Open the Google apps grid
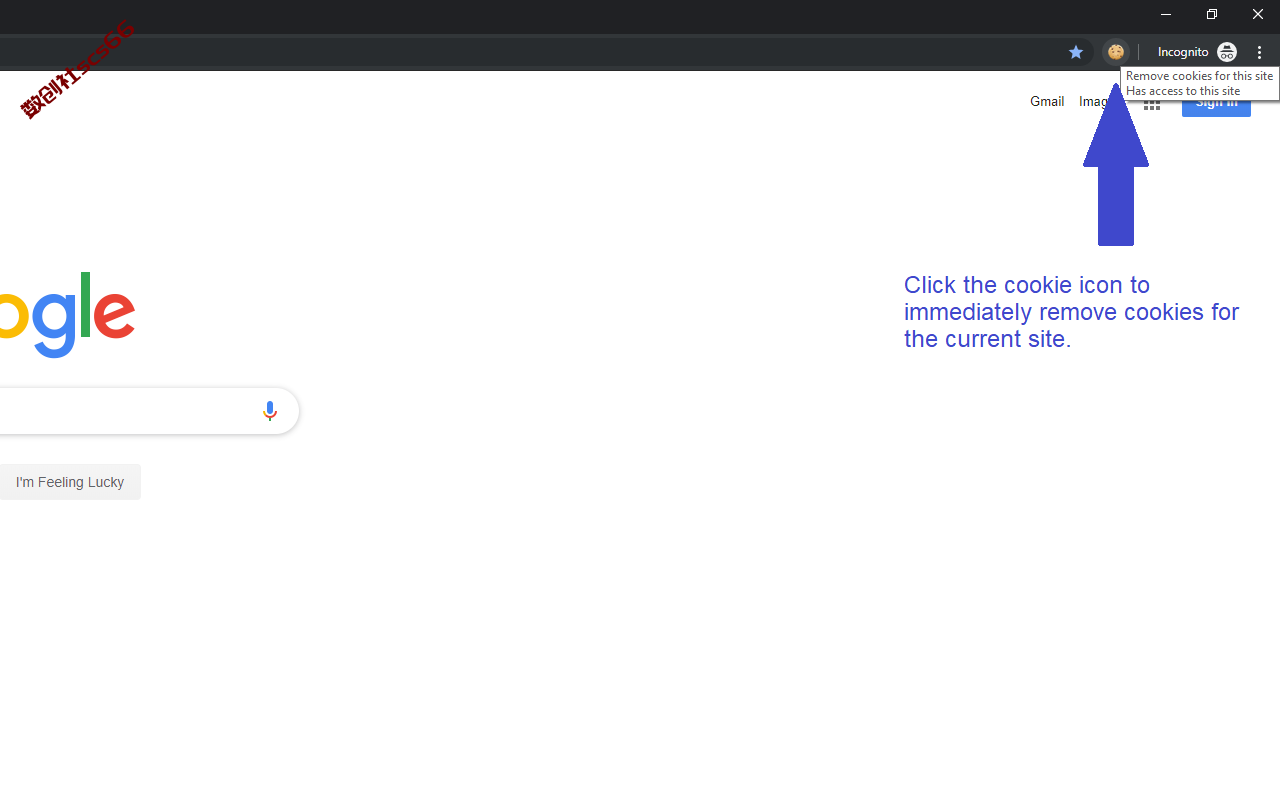The height and width of the screenshot is (800, 1280). point(1152,104)
